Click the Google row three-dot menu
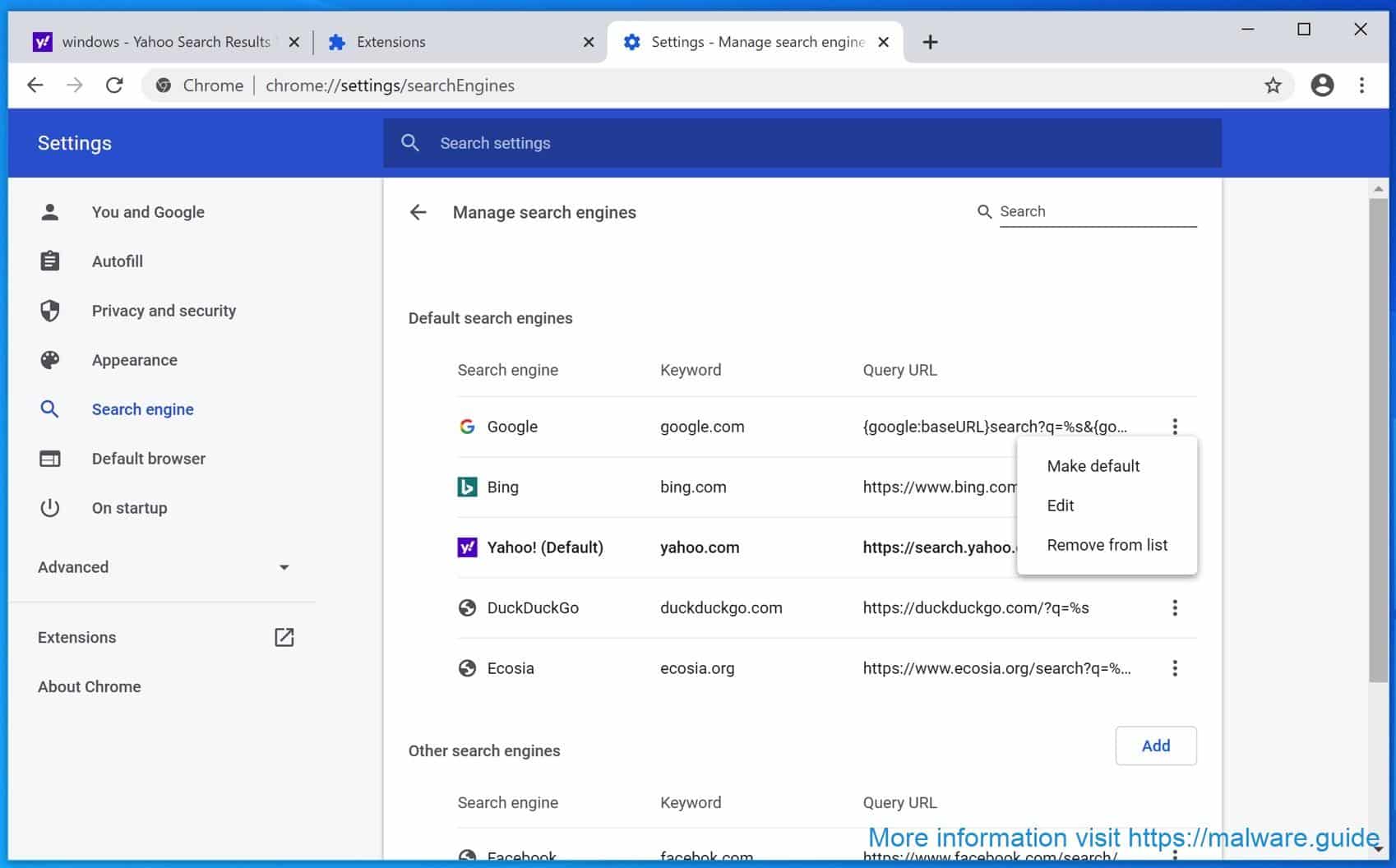This screenshot has height=868, width=1396. click(x=1175, y=426)
